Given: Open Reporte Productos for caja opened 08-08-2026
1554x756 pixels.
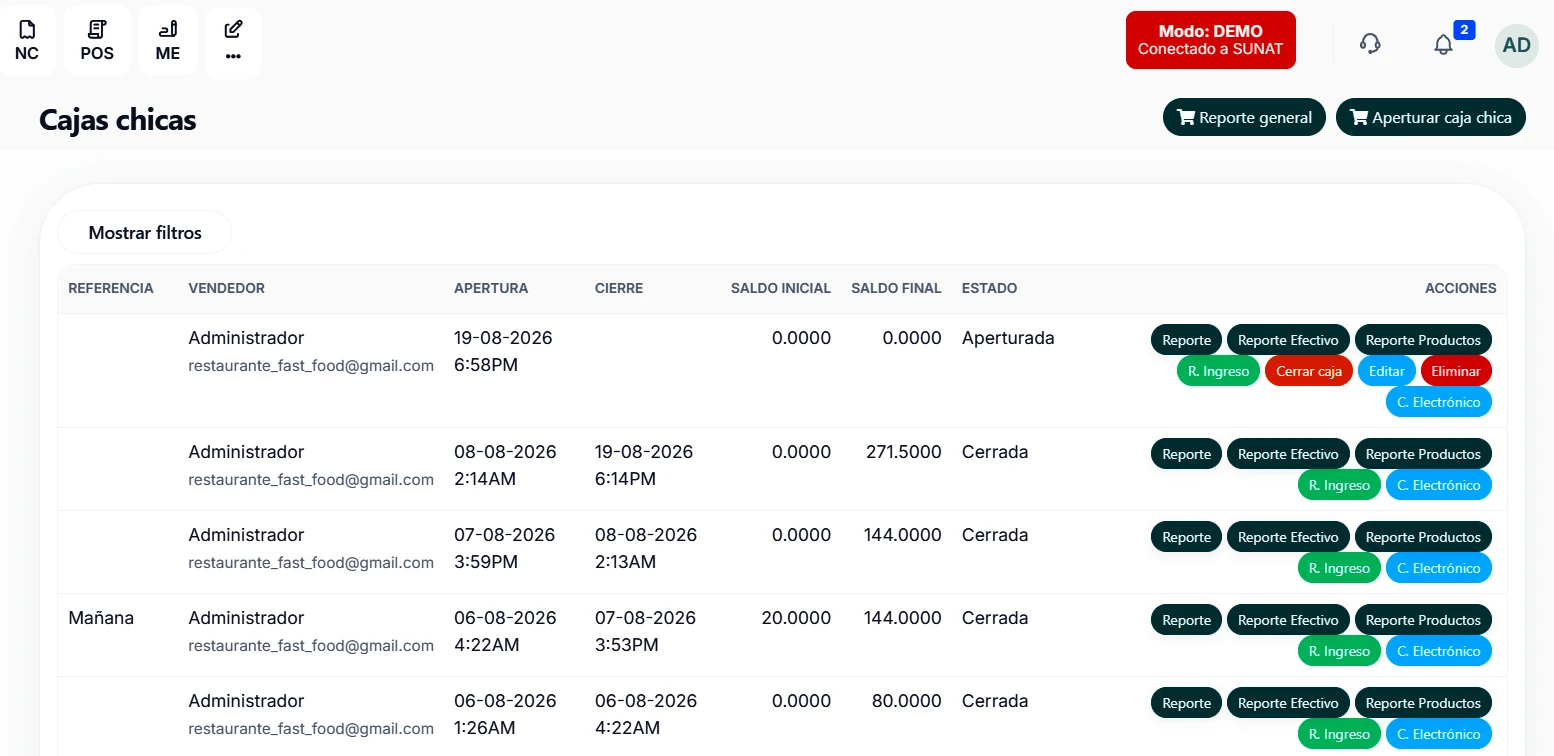Looking at the screenshot, I should click(x=1423, y=454).
